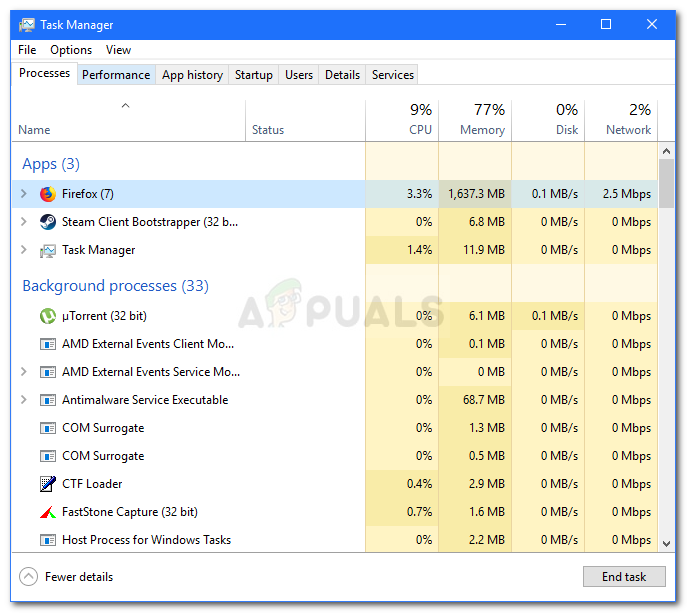The height and width of the screenshot is (613, 687).
Task: Open the Options menu
Action: point(71,50)
